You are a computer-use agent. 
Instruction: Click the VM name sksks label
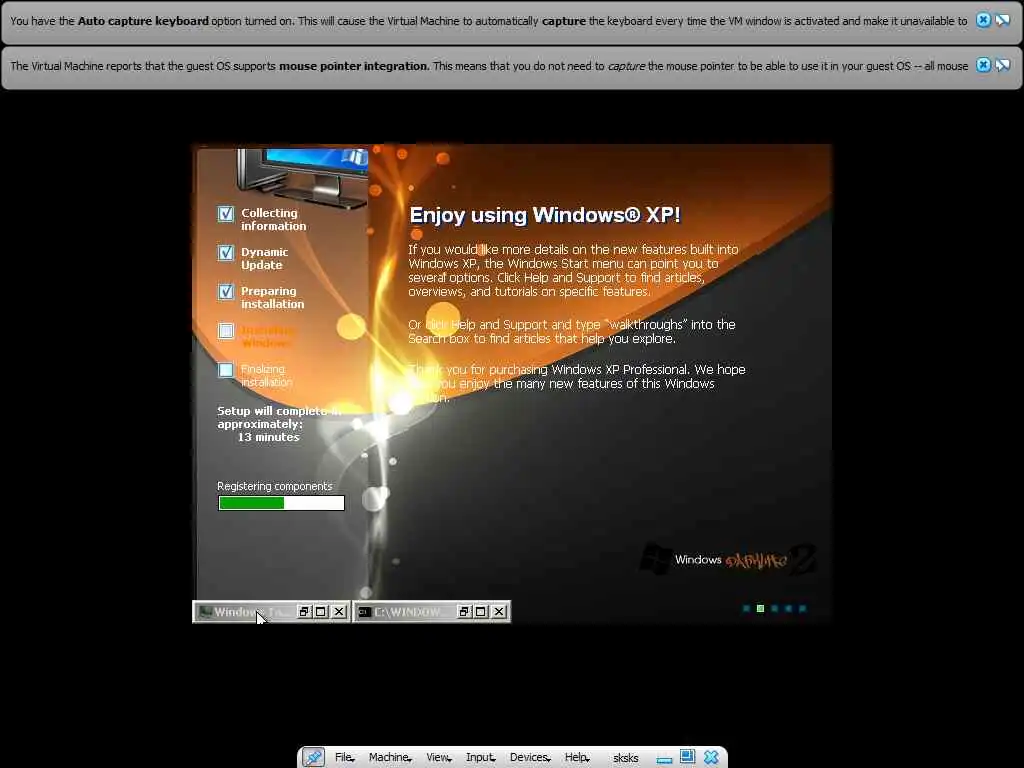626,758
